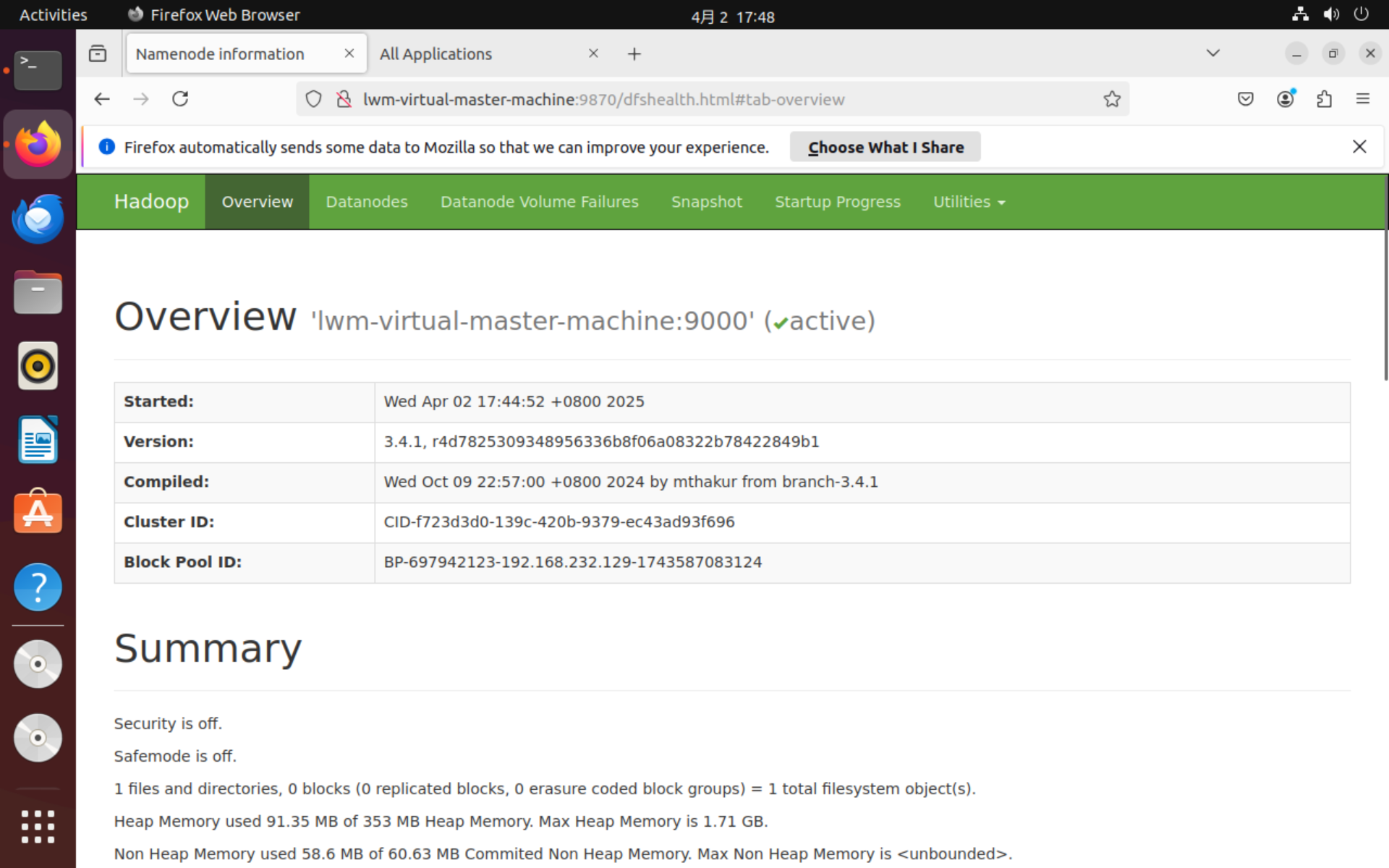This screenshot has width=1389, height=868.
Task: Open Startup Progress page
Action: 837,202
